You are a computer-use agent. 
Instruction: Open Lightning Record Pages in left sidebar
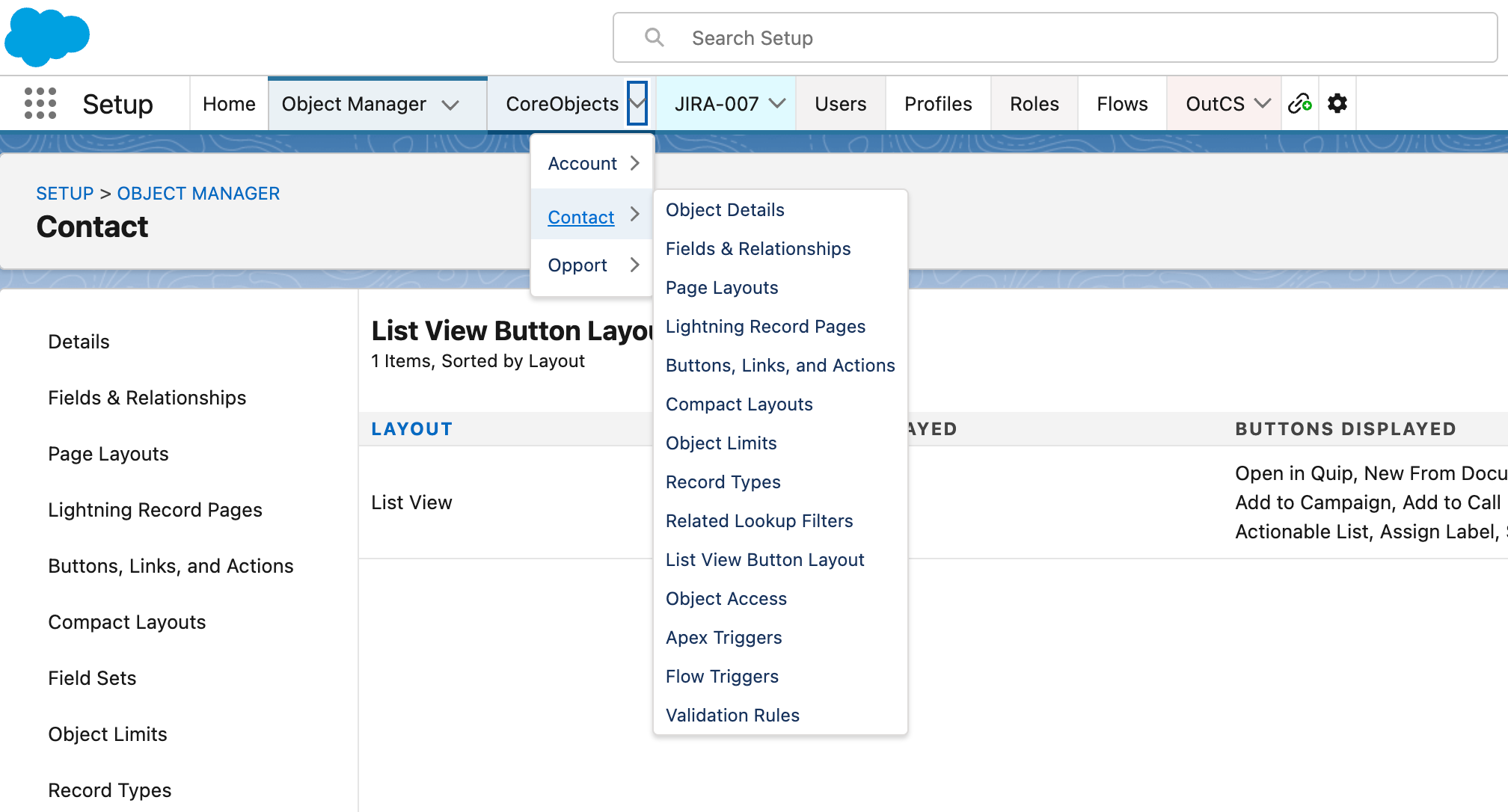click(155, 510)
